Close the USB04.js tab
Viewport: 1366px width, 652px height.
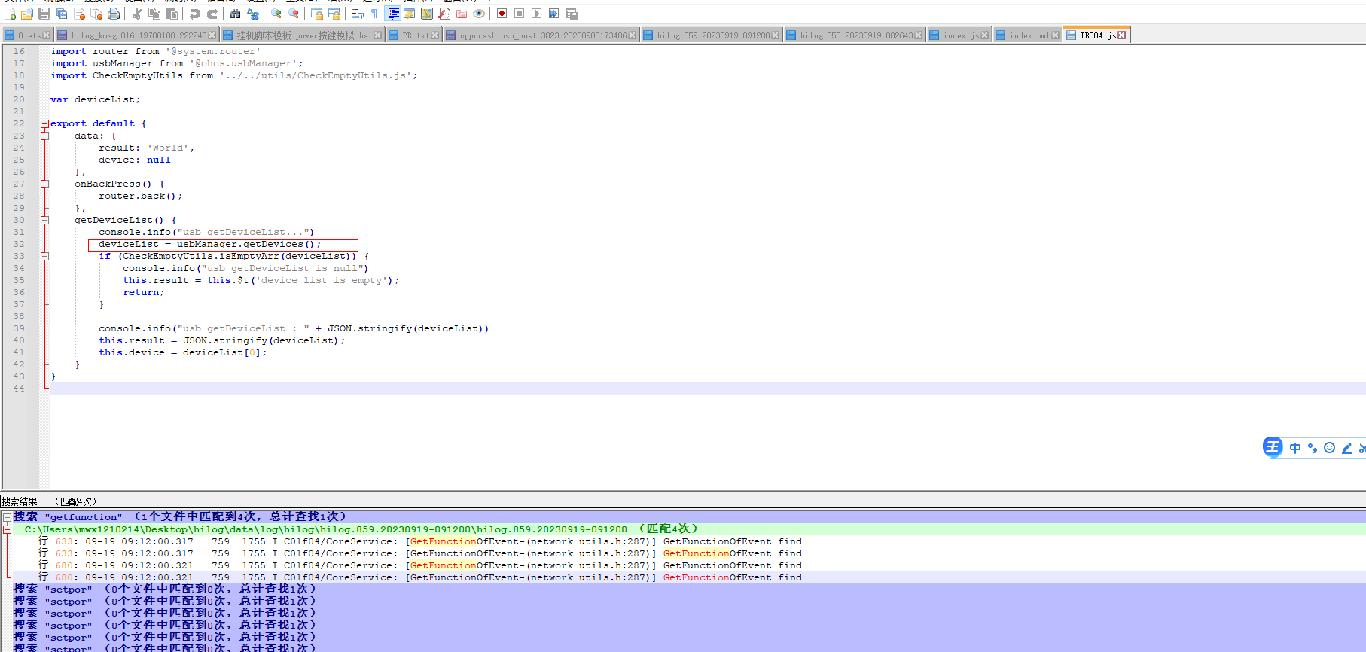(1122, 35)
